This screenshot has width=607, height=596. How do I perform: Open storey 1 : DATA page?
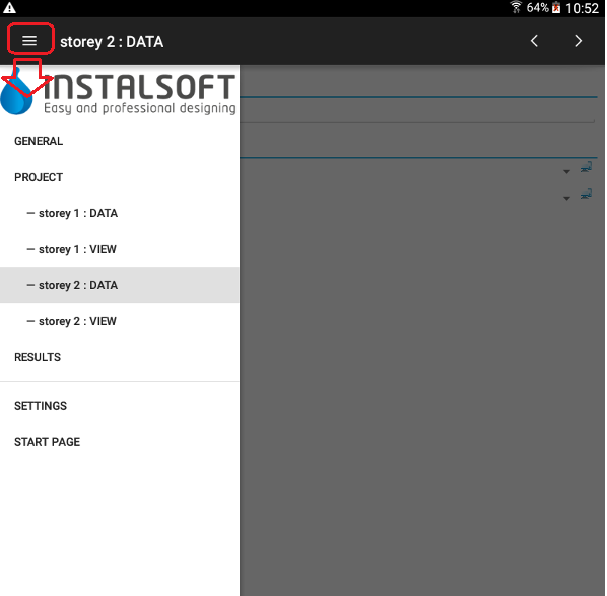coord(78,214)
